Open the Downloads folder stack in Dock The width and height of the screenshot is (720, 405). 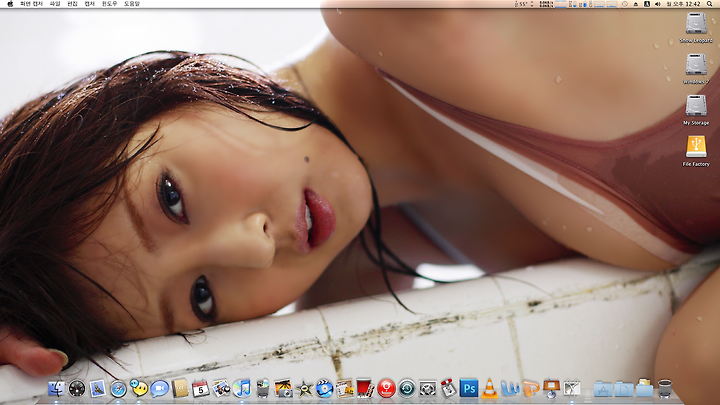(x=644, y=388)
